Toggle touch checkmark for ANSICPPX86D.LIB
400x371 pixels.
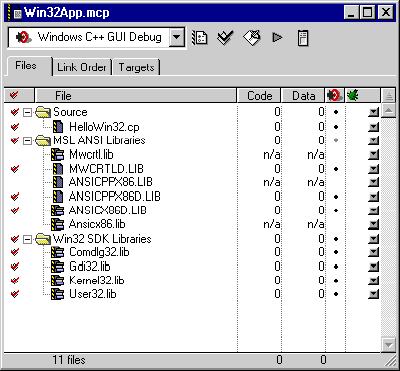[x=14, y=197]
